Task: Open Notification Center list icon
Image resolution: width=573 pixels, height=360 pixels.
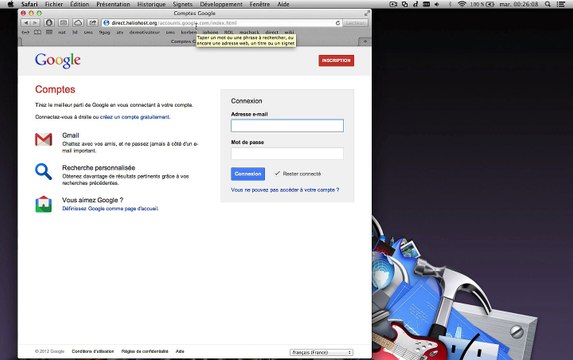Action: (x=561, y=4)
